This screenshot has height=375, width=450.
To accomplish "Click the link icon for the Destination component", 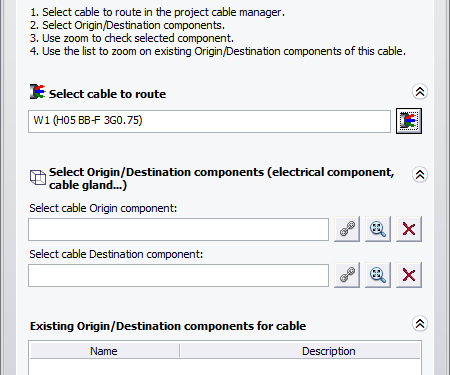I will click(347, 275).
